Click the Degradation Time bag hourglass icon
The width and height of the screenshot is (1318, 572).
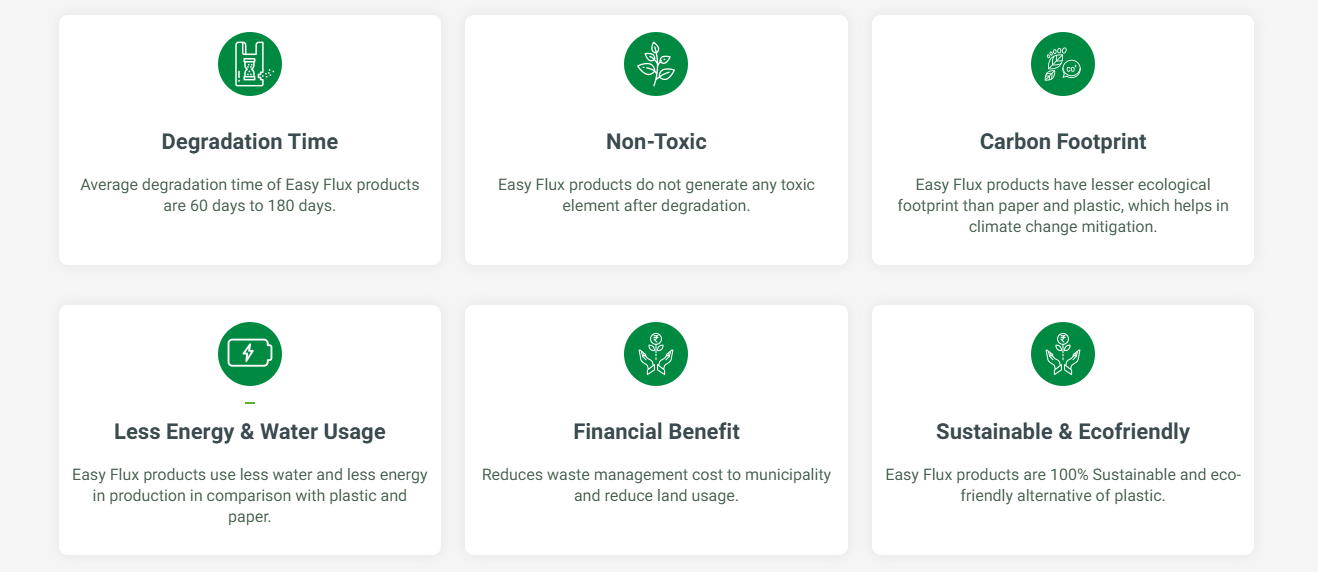pyautogui.click(x=250, y=64)
